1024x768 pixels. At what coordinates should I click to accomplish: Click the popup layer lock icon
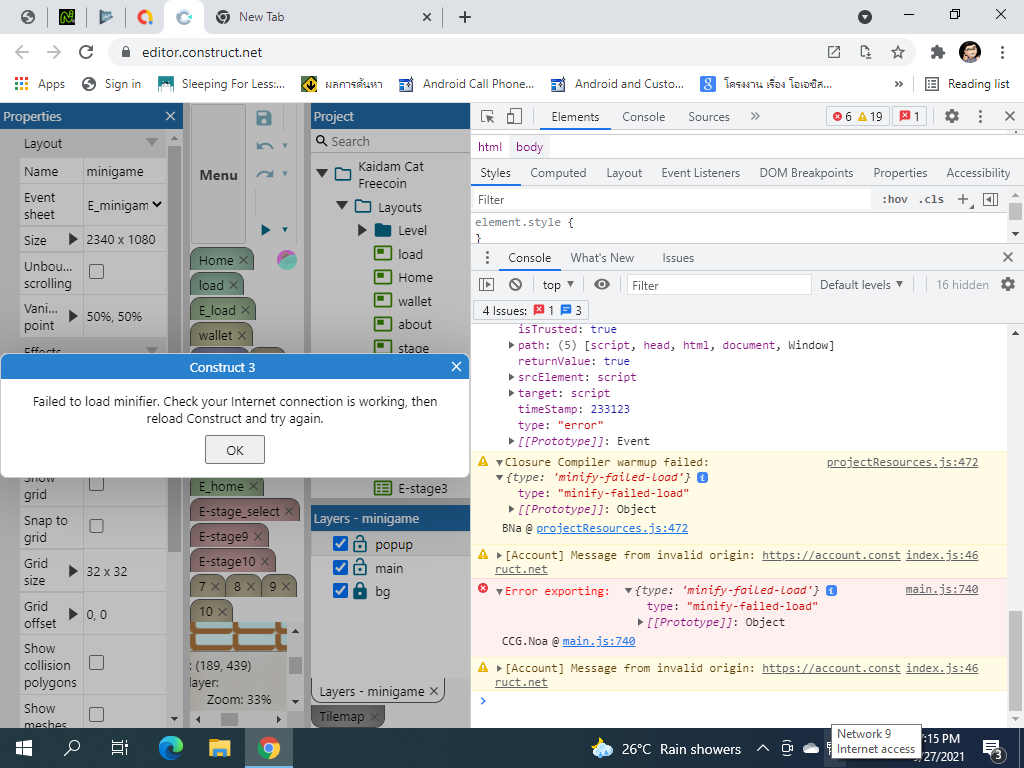click(360, 544)
